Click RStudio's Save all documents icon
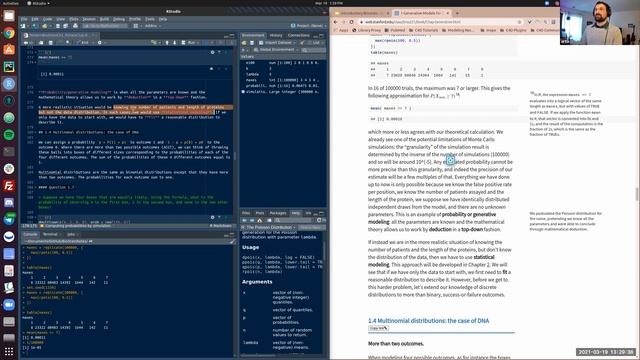Screen dimensions: 640x360 pos(65,26)
